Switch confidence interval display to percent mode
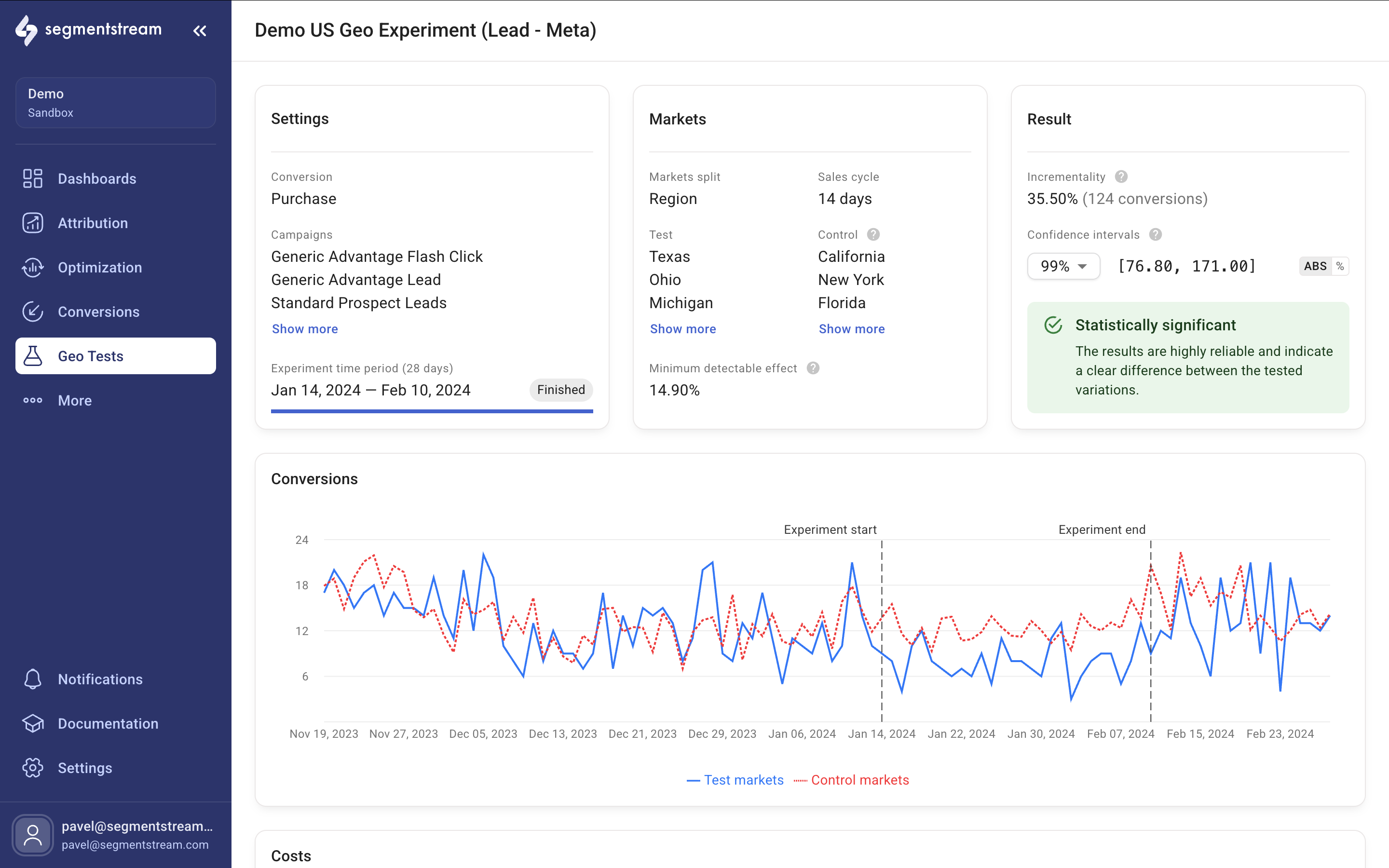Viewport: 1389px width, 868px height. point(1340,266)
